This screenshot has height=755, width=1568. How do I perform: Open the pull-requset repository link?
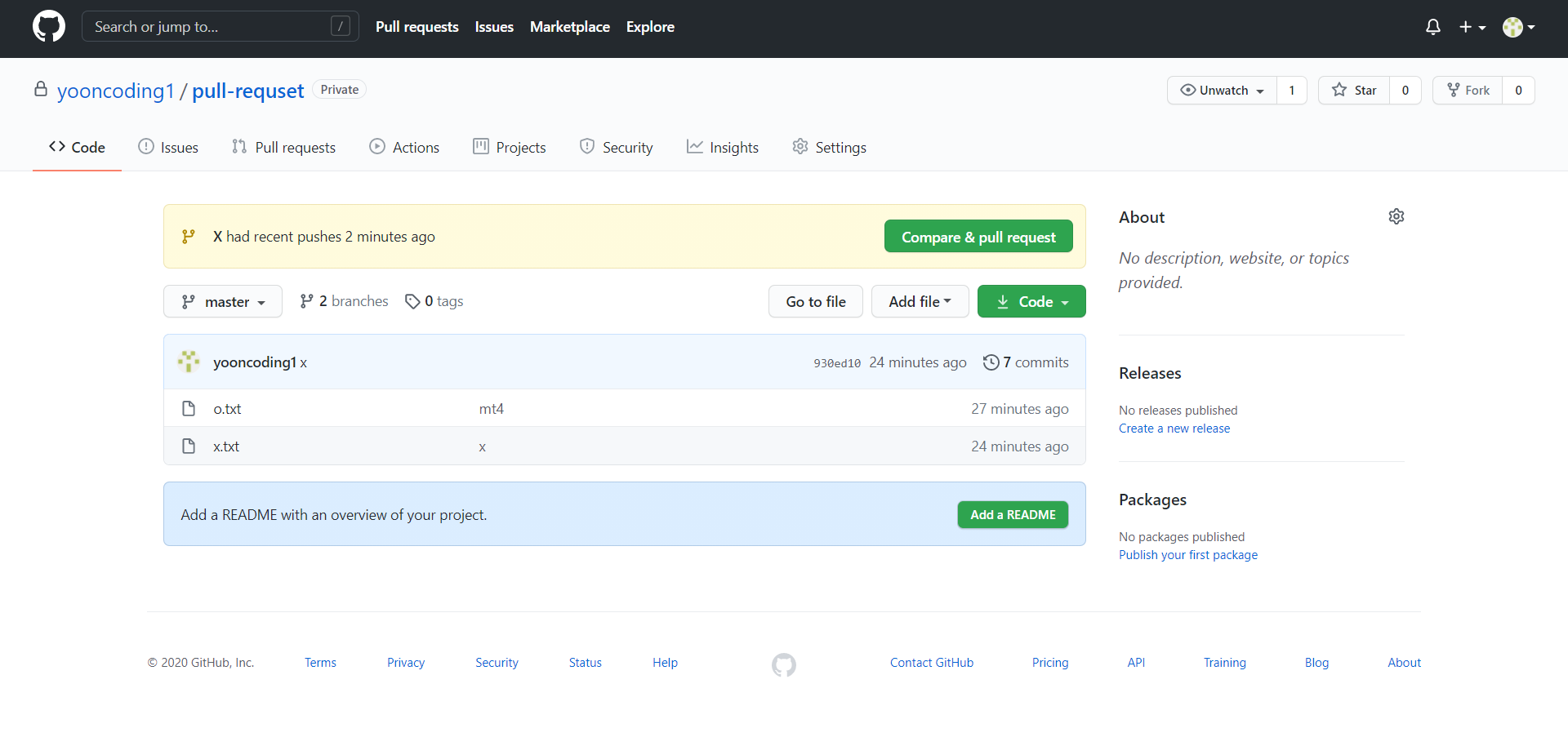point(247,91)
